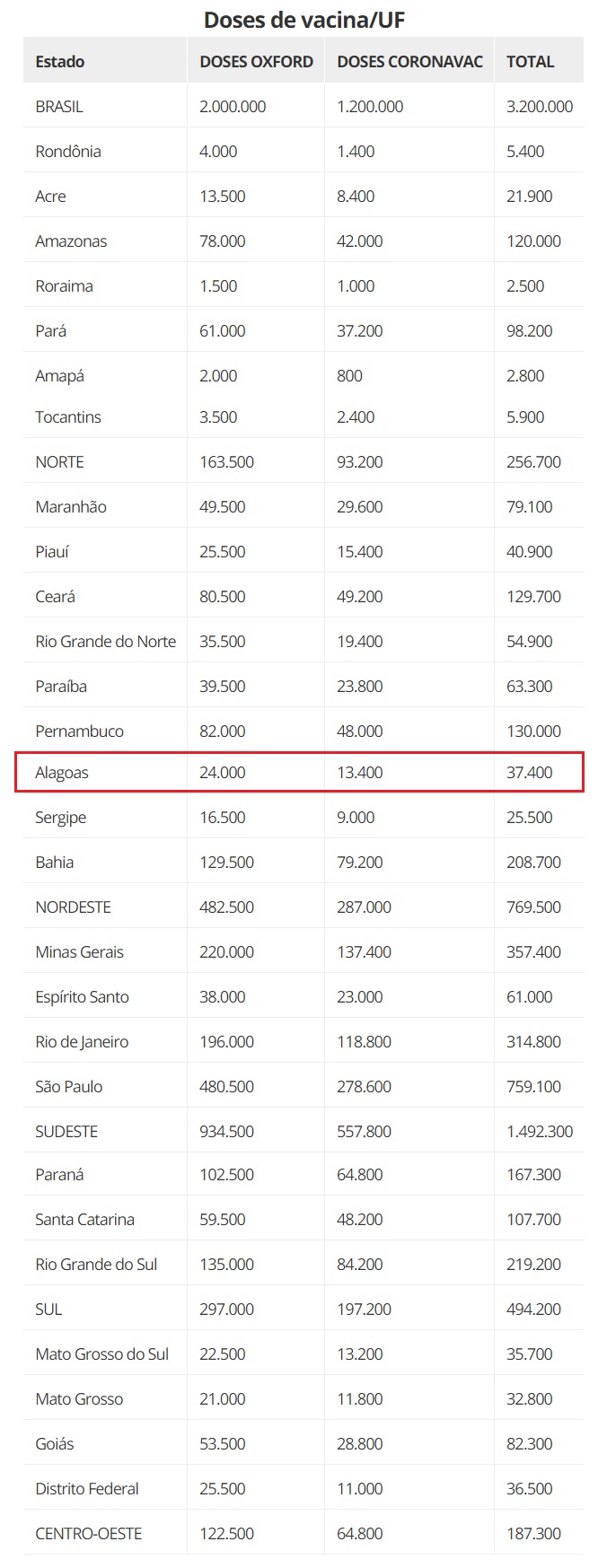
Task: Select Alagoas total value 37.400
Action: pos(530,773)
